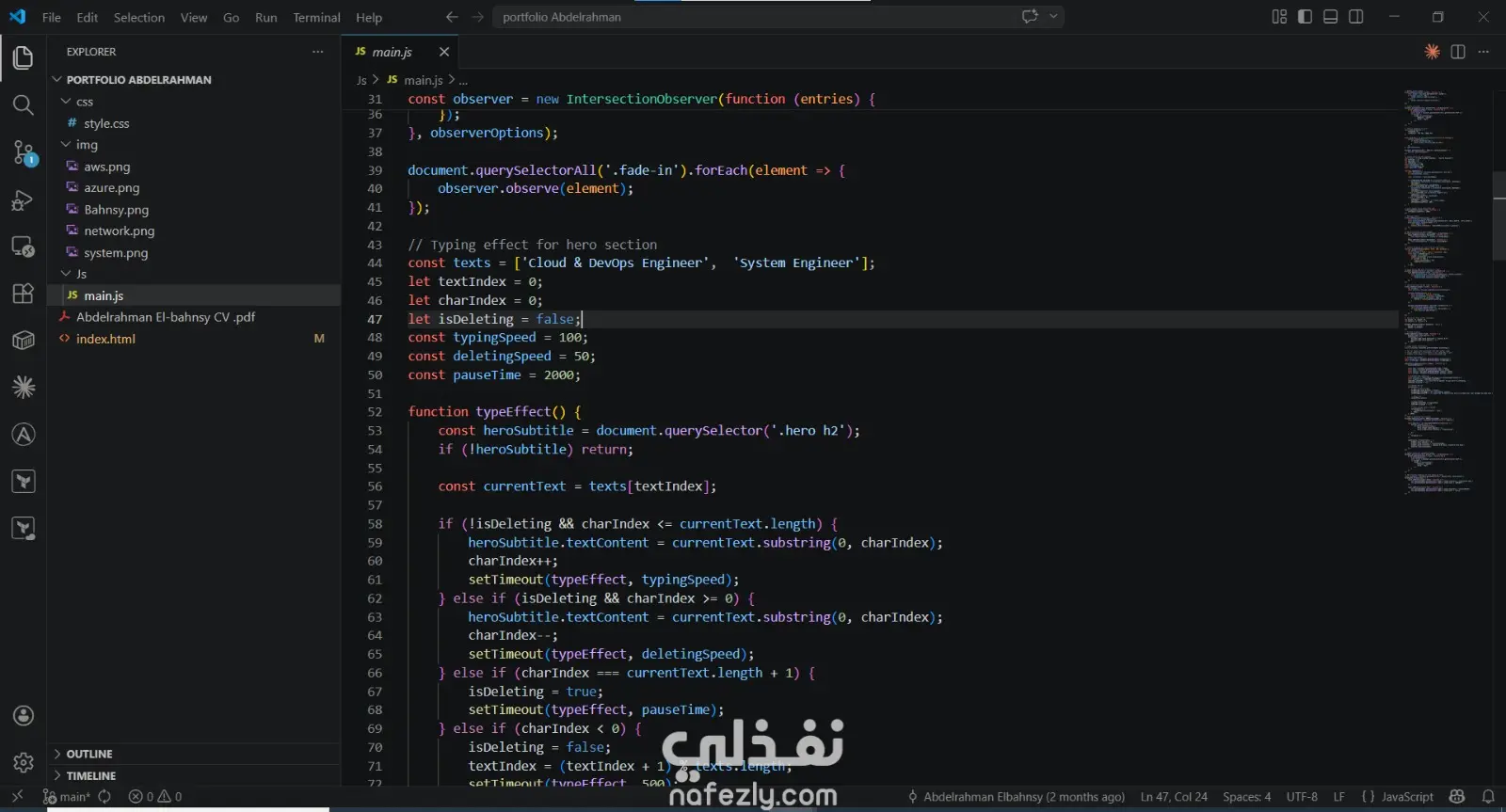The height and width of the screenshot is (812, 1506).
Task: Open the Run and Debug view
Action: click(24, 199)
